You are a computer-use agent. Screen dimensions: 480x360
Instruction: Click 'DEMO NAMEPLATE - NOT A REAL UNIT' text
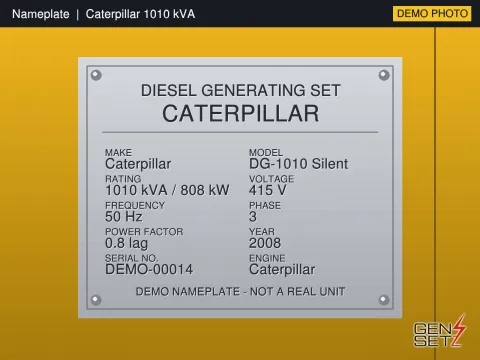point(240,291)
